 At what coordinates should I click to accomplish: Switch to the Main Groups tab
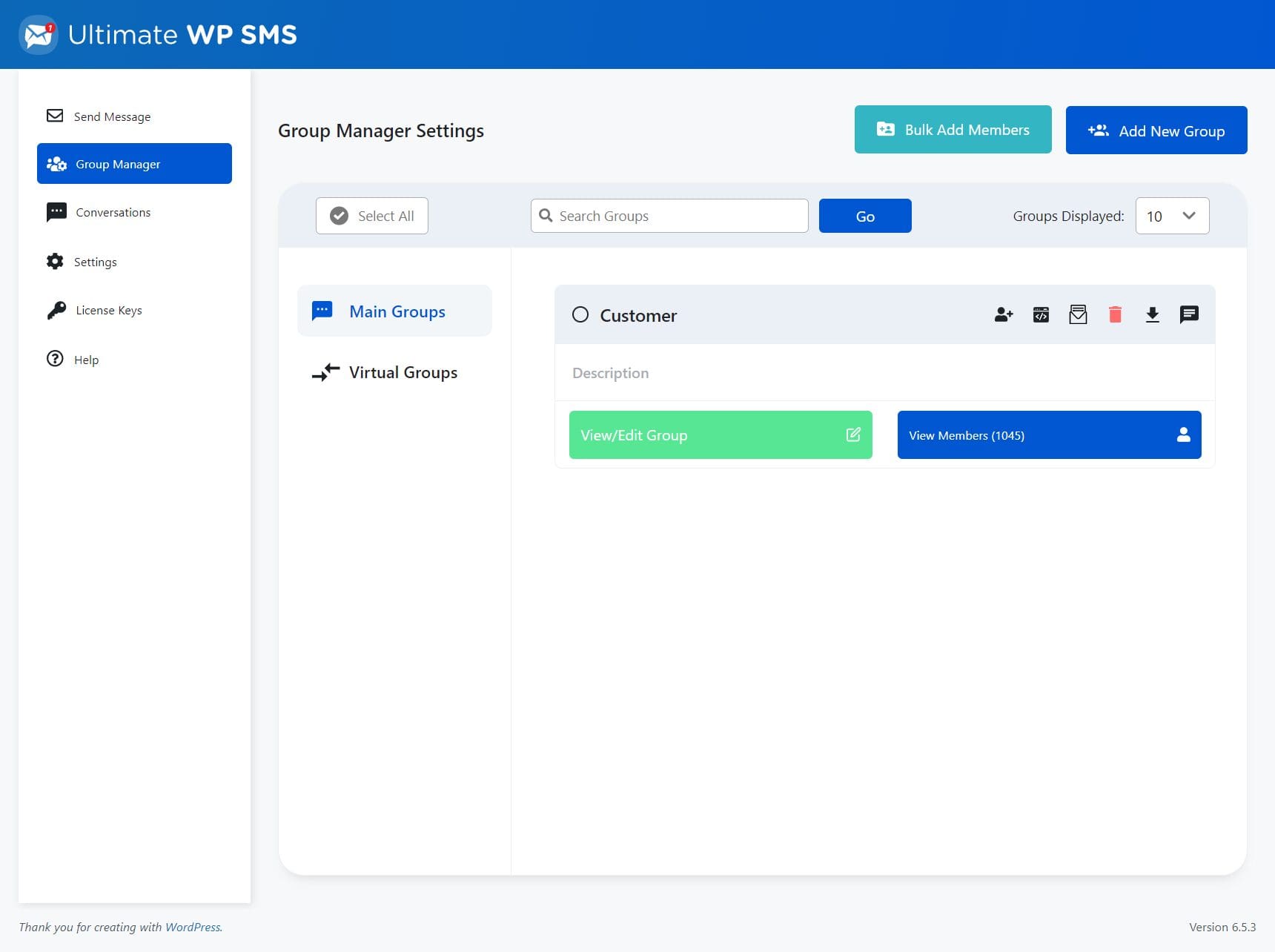394,311
